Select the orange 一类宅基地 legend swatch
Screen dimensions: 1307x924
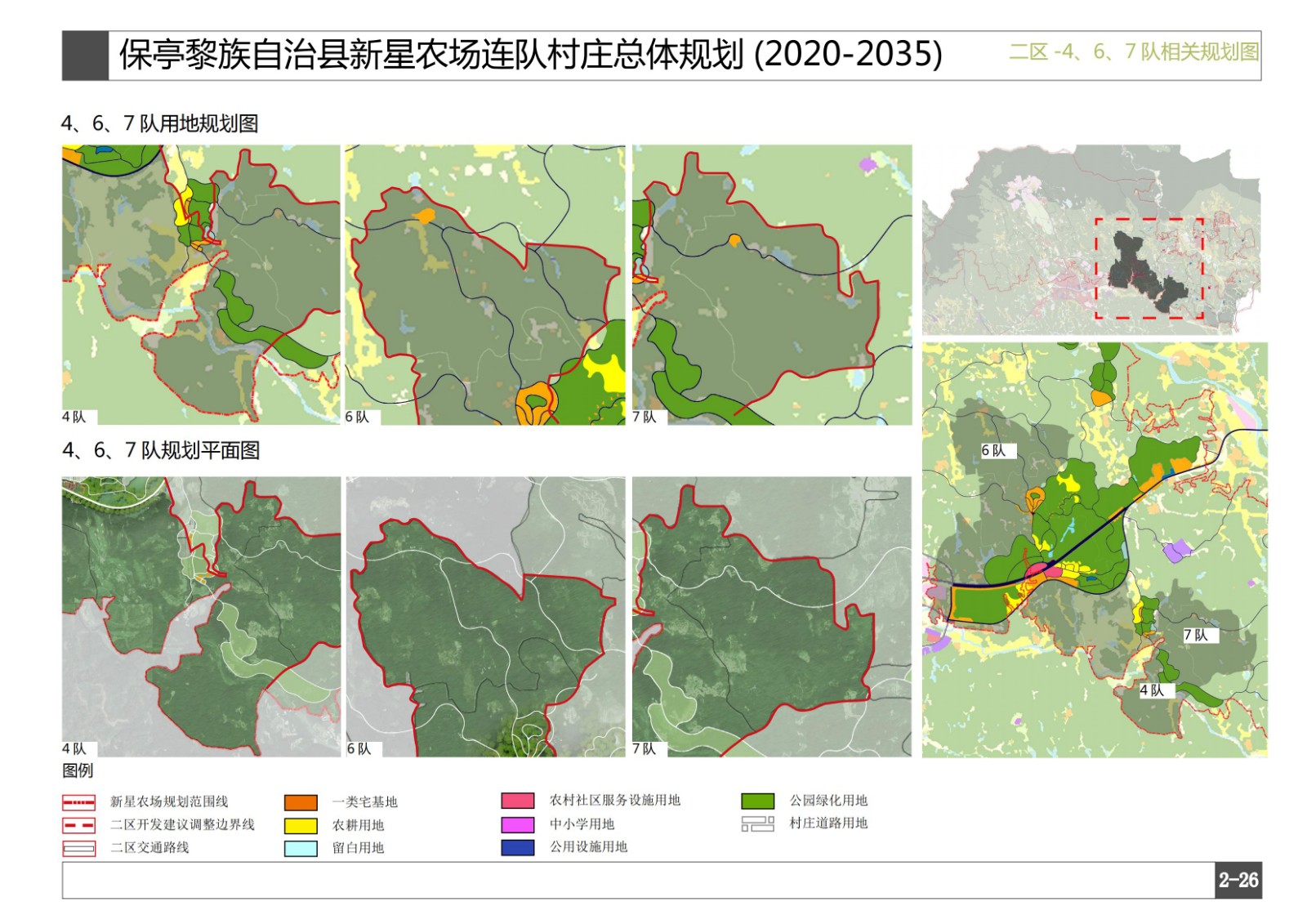301,802
